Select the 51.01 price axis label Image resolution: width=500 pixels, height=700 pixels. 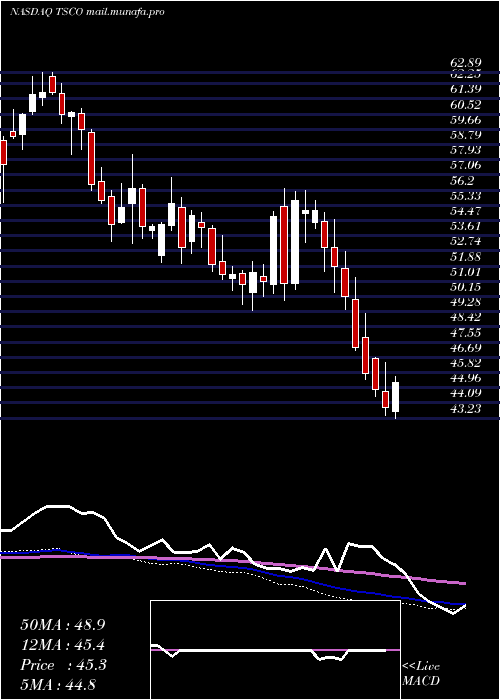click(x=466, y=271)
